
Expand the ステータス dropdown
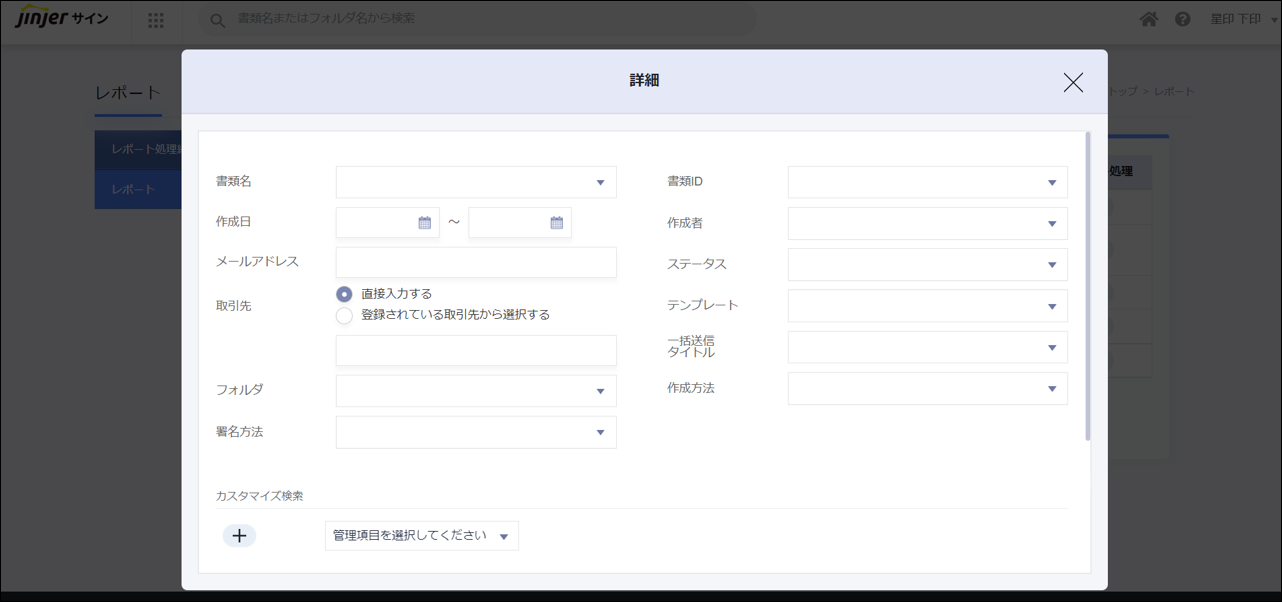click(x=927, y=265)
